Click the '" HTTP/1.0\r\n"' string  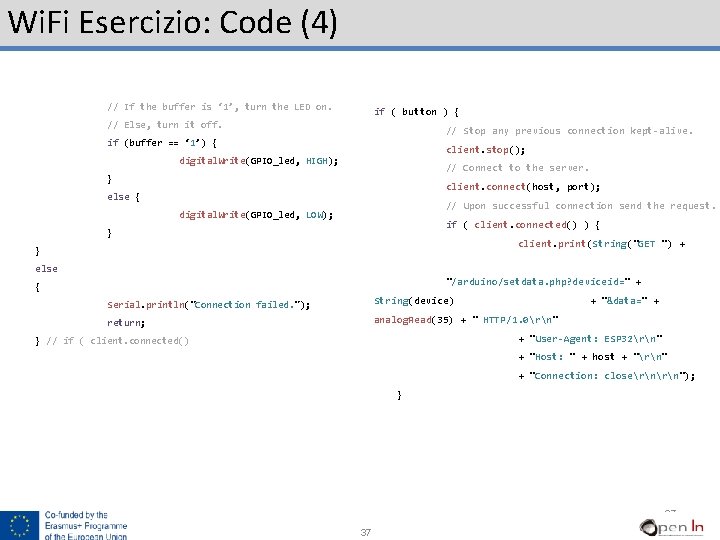[515, 320]
